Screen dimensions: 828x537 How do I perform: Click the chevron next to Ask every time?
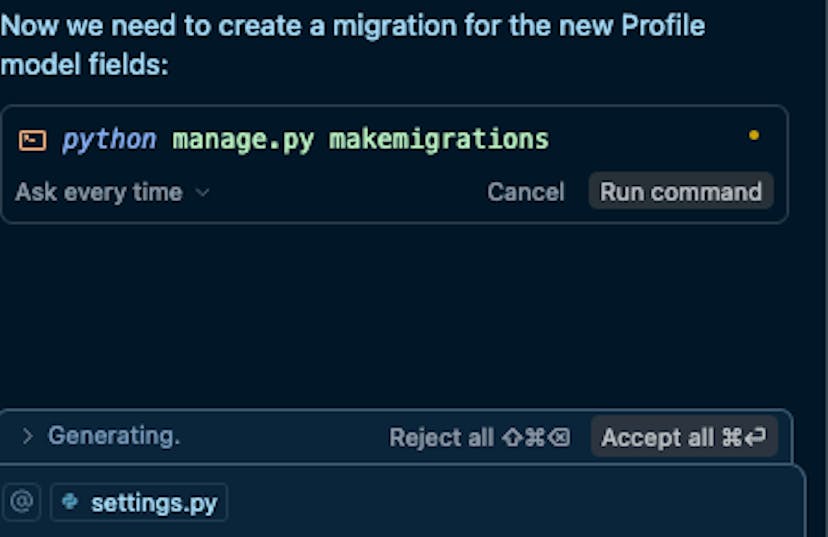[x=202, y=192]
